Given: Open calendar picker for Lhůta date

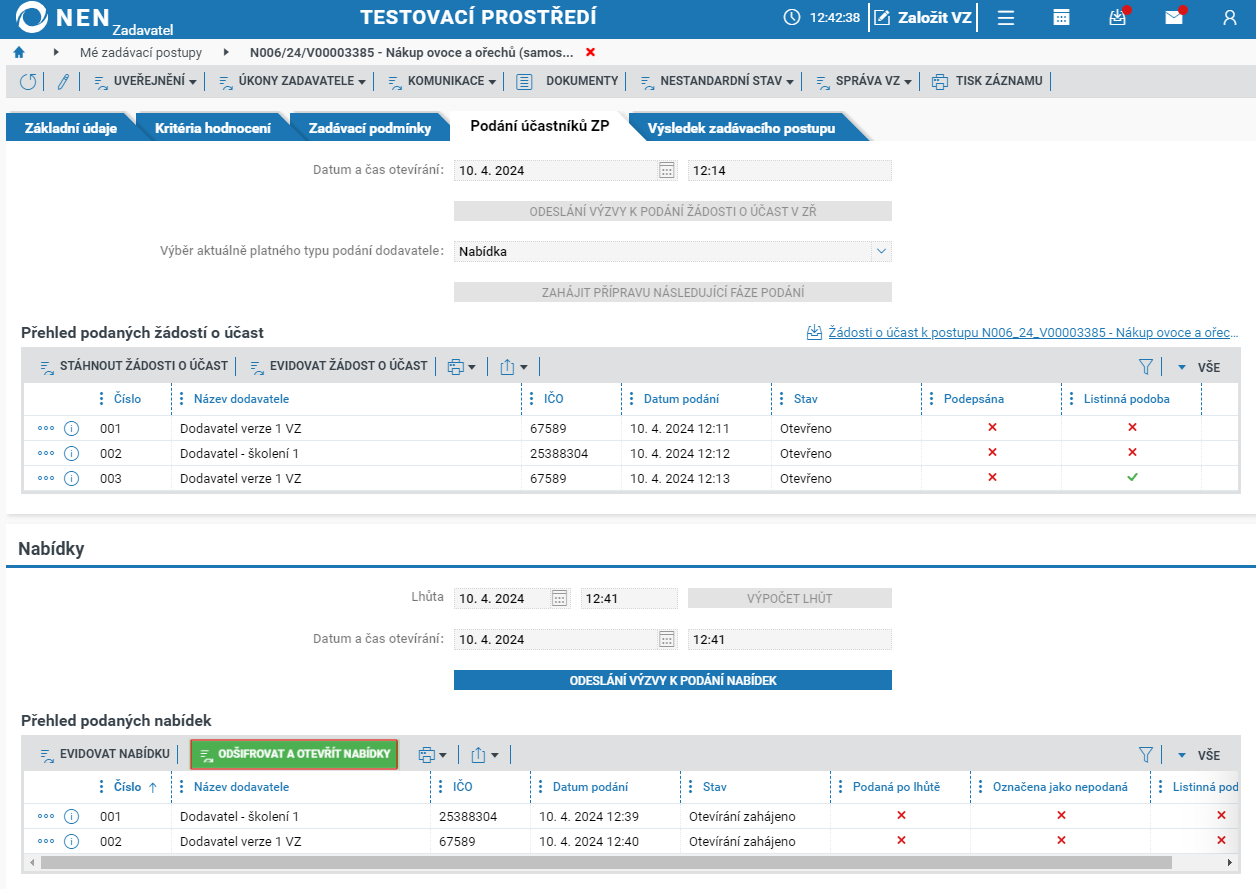Looking at the screenshot, I should point(560,599).
